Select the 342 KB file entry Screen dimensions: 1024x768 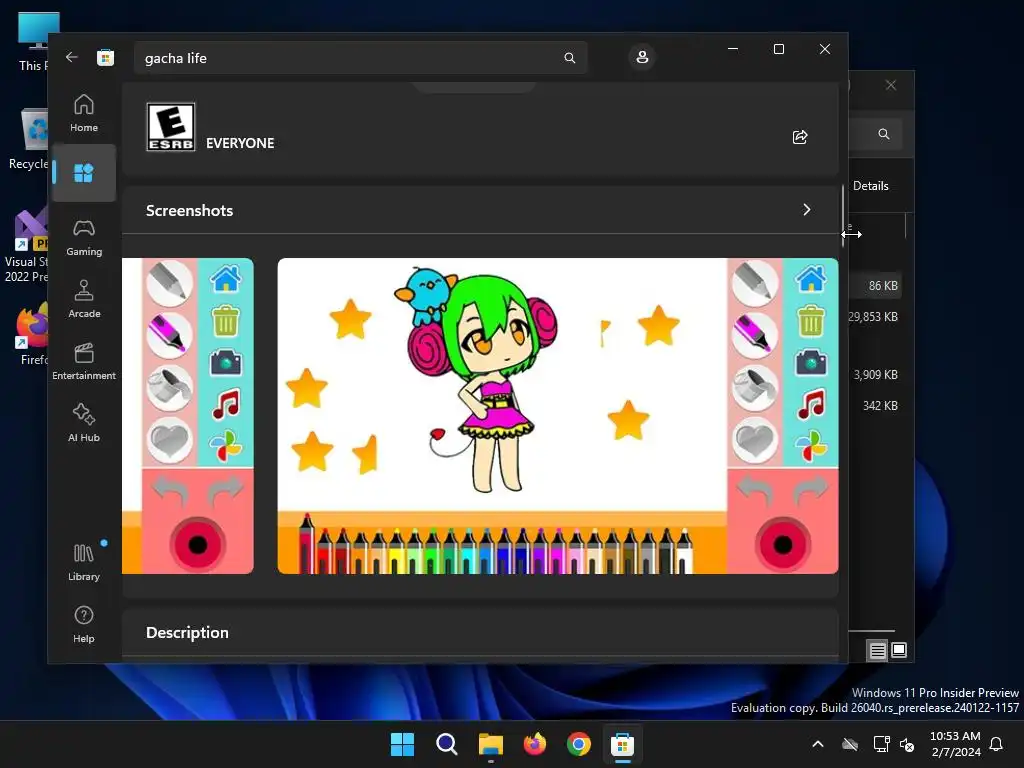[880, 406]
